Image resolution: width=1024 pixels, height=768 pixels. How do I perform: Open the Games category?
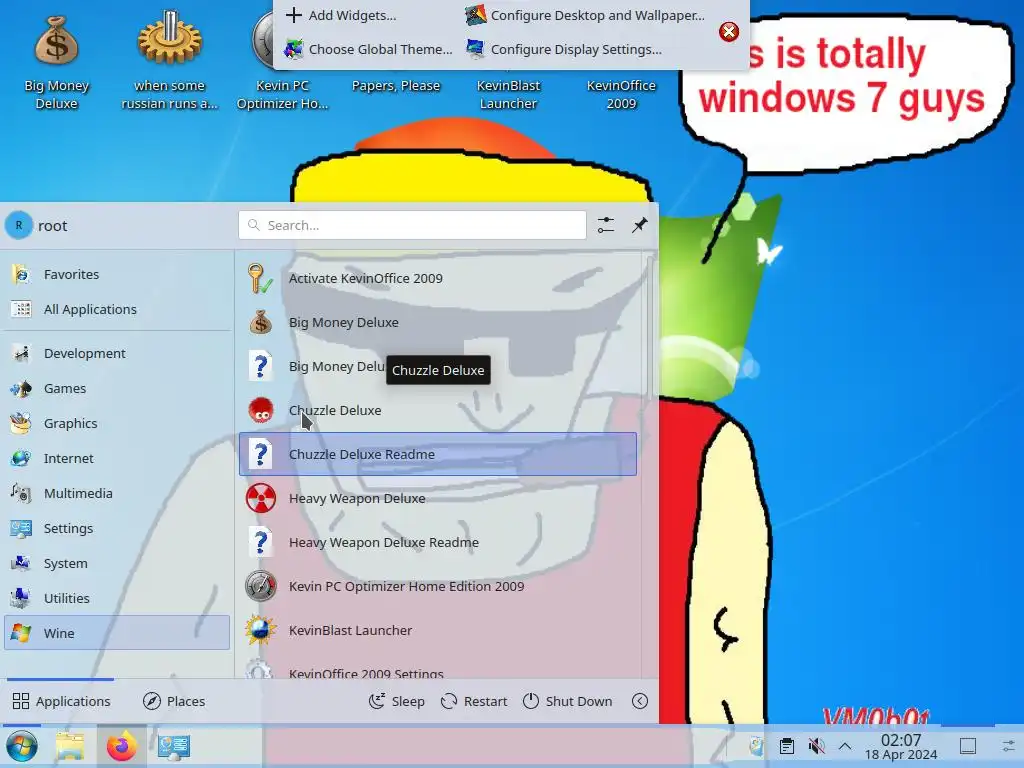117,389
